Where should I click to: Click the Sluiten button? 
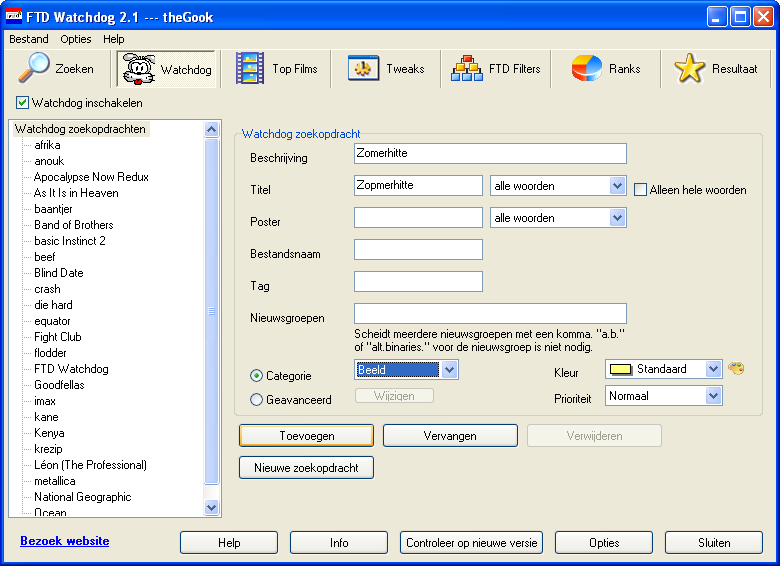point(714,543)
